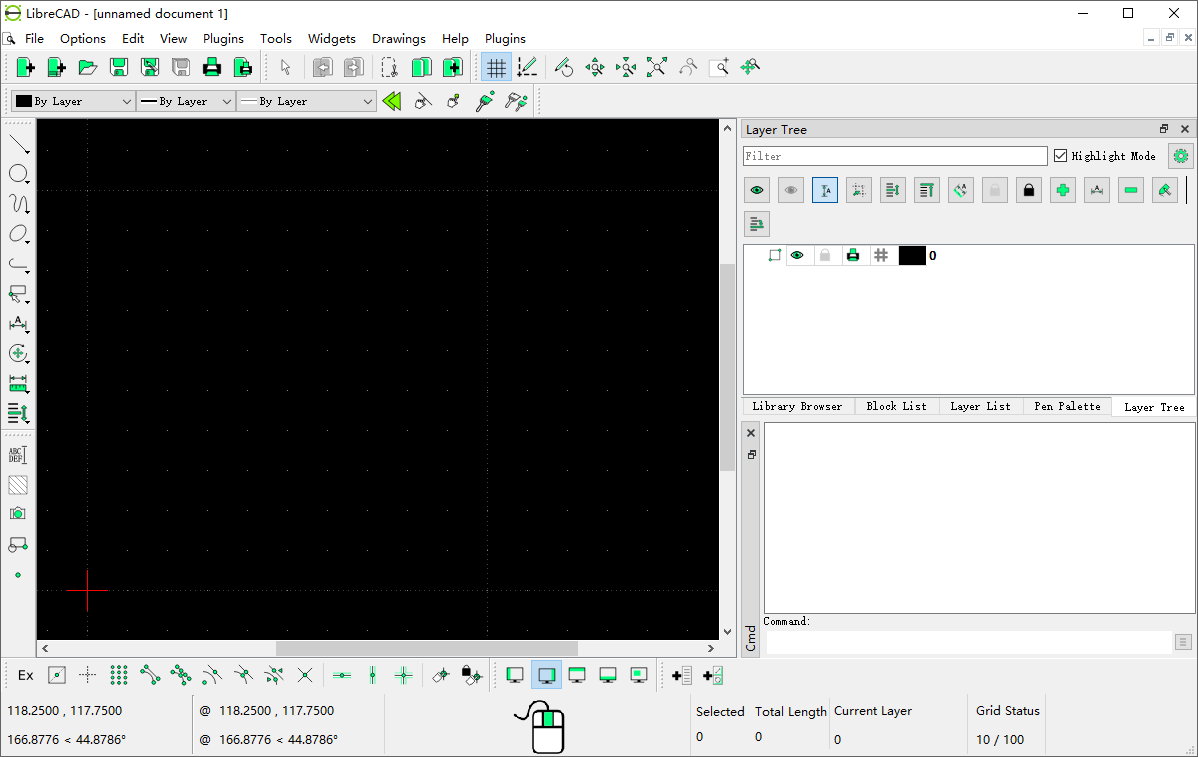Click the black color swatch of layer 0

(x=911, y=256)
